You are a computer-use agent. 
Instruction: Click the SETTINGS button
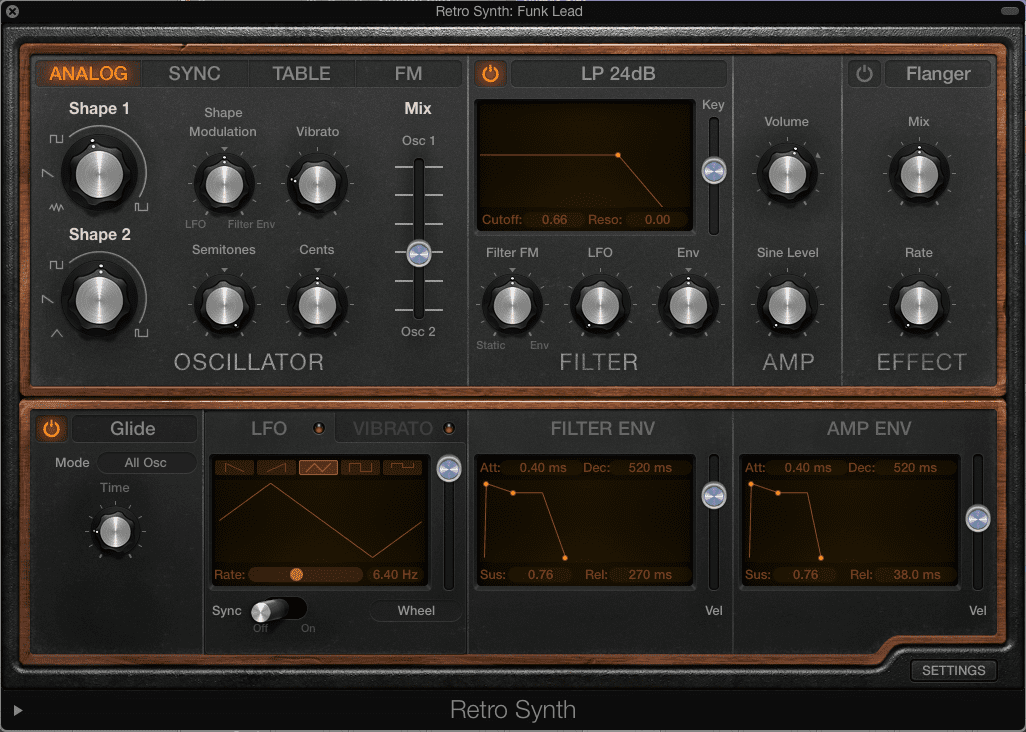(x=953, y=670)
